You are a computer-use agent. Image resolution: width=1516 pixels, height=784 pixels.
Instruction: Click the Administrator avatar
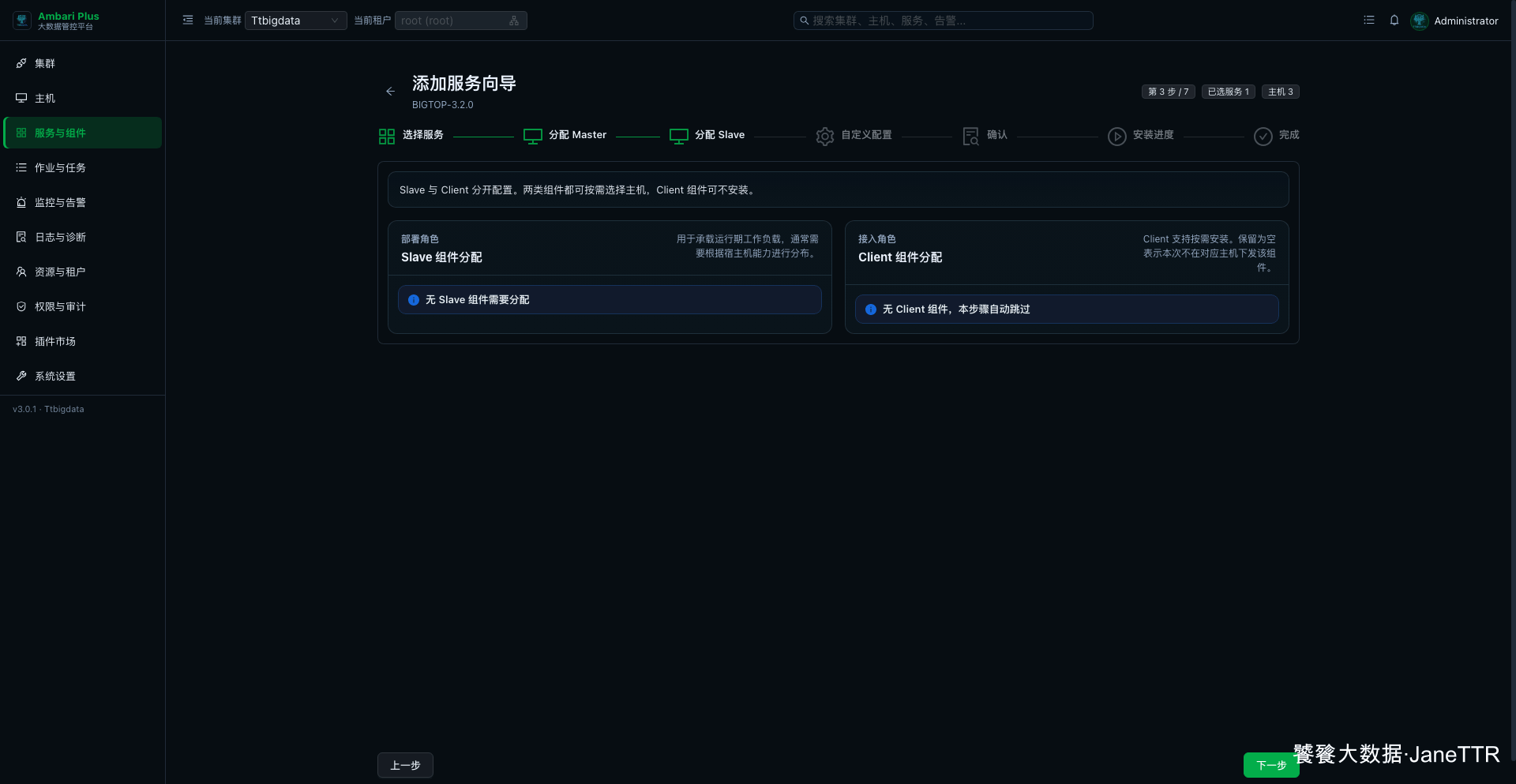[1420, 21]
